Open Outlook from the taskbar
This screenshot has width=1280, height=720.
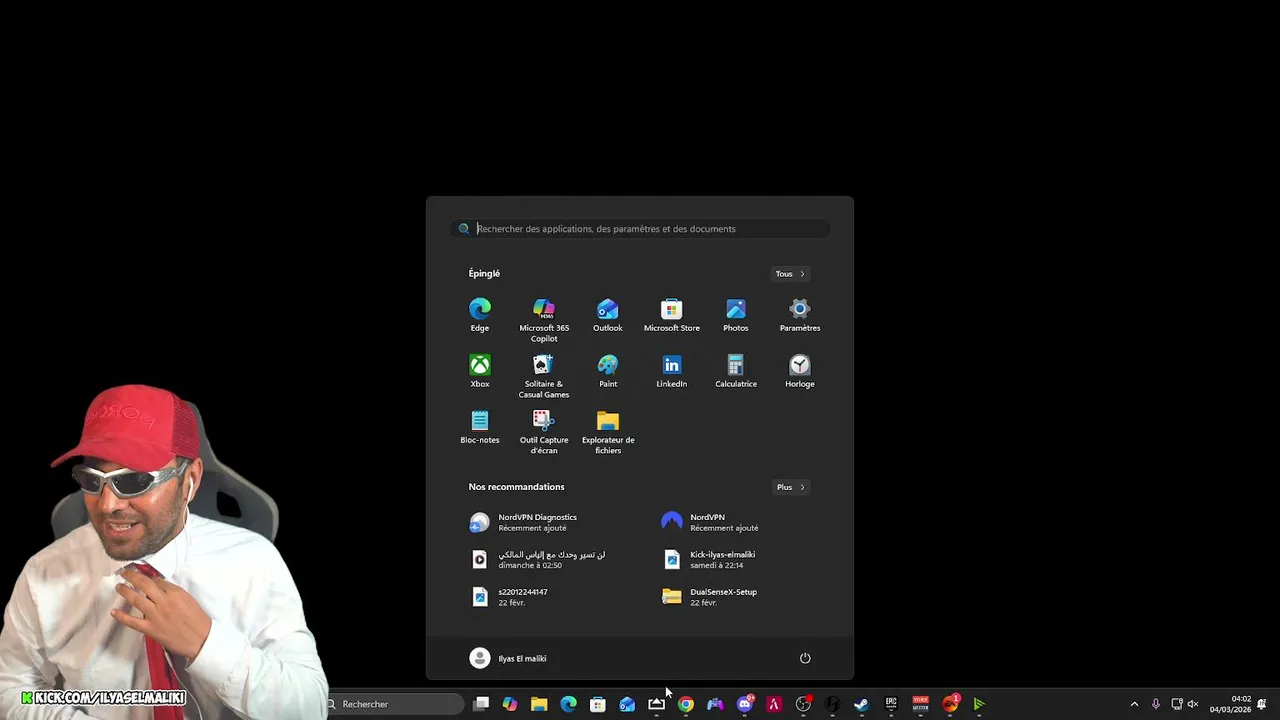[x=627, y=704]
